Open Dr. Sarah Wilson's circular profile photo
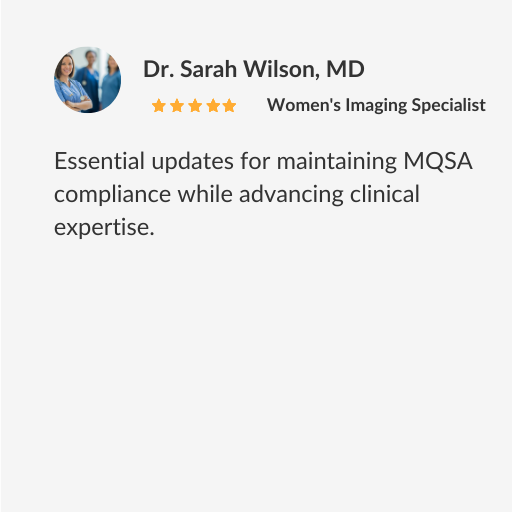512x512 pixels. tap(88, 80)
